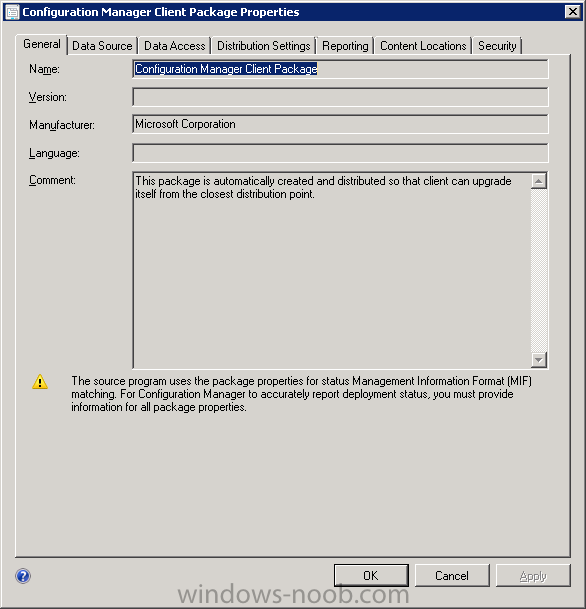Image resolution: width=586 pixels, height=609 pixels.
Task: Click the Apply button
Action: [x=533, y=576]
